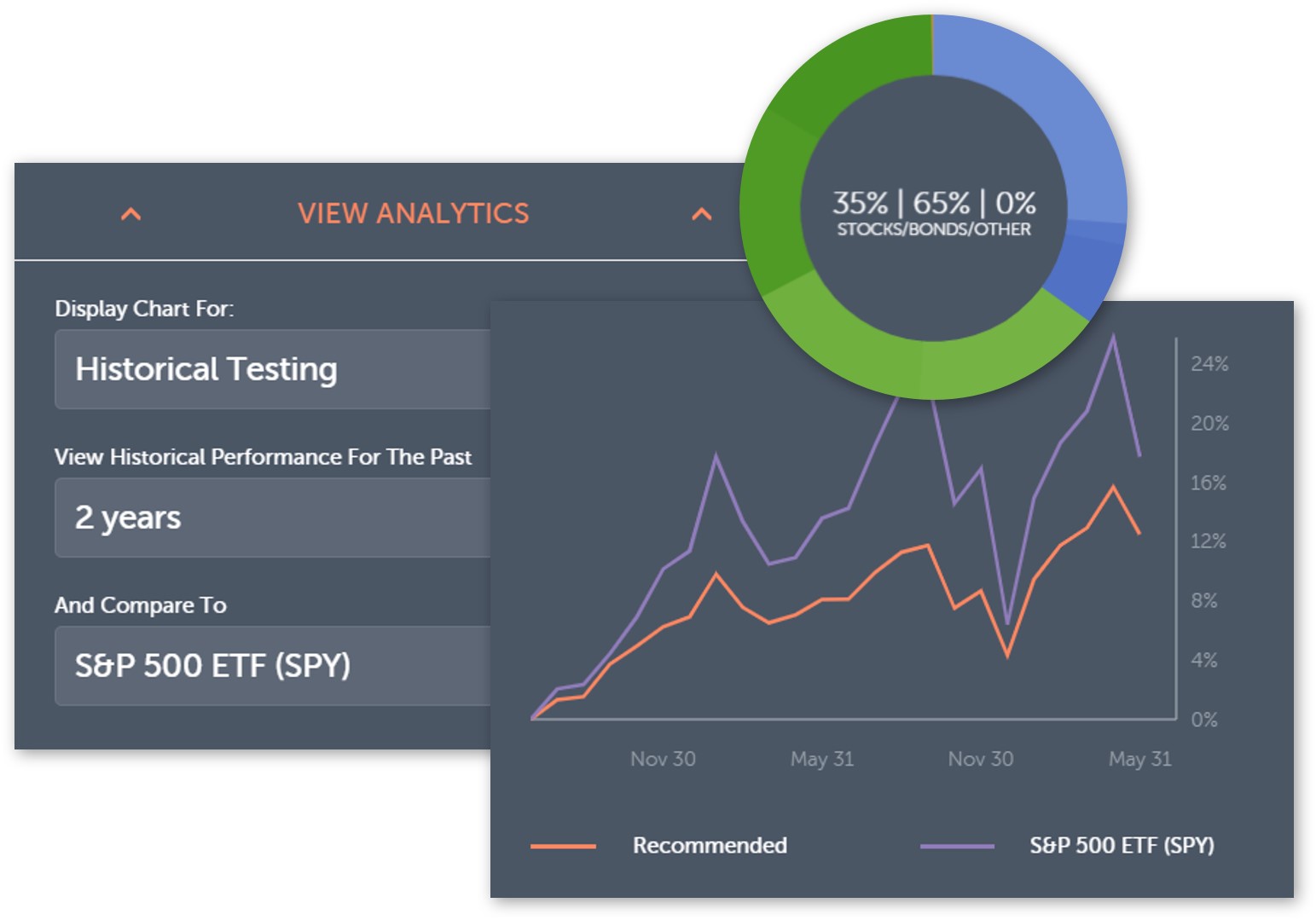Open the 2 years period dropdown

coord(273,518)
